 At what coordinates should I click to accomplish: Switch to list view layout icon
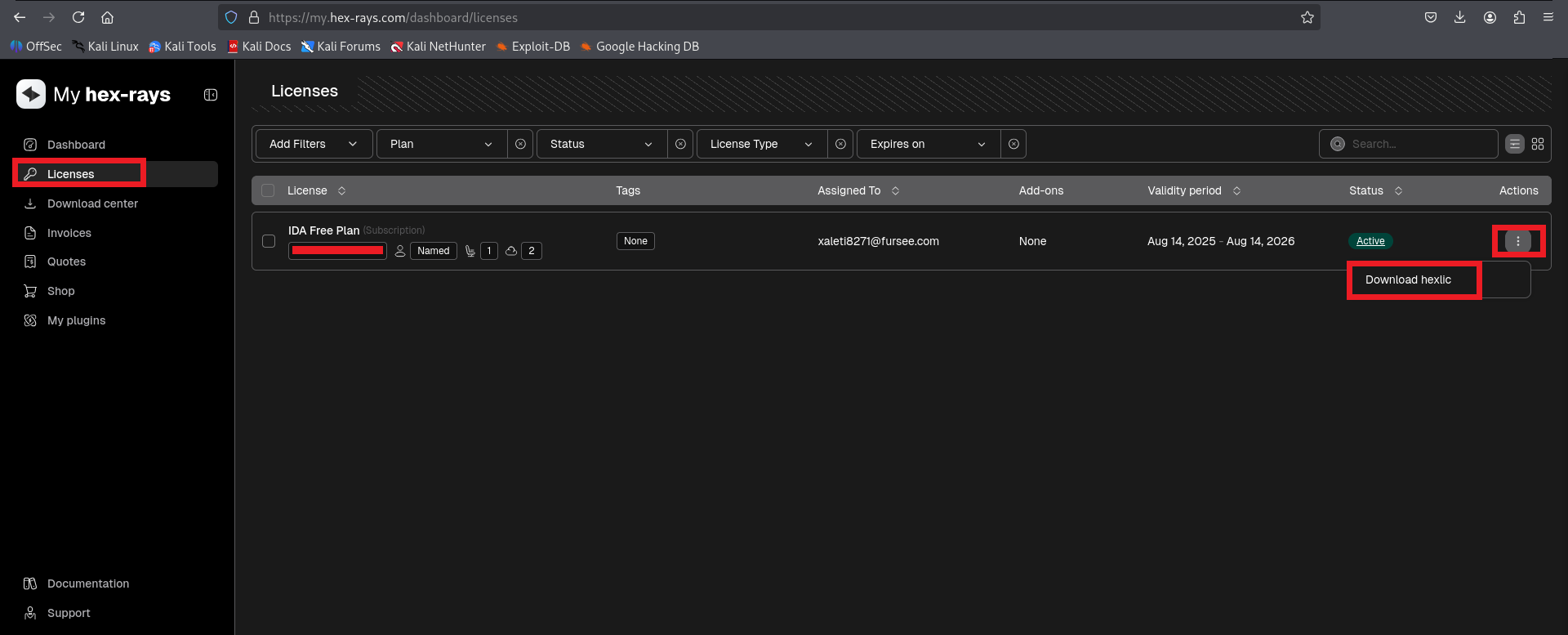tap(1515, 144)
